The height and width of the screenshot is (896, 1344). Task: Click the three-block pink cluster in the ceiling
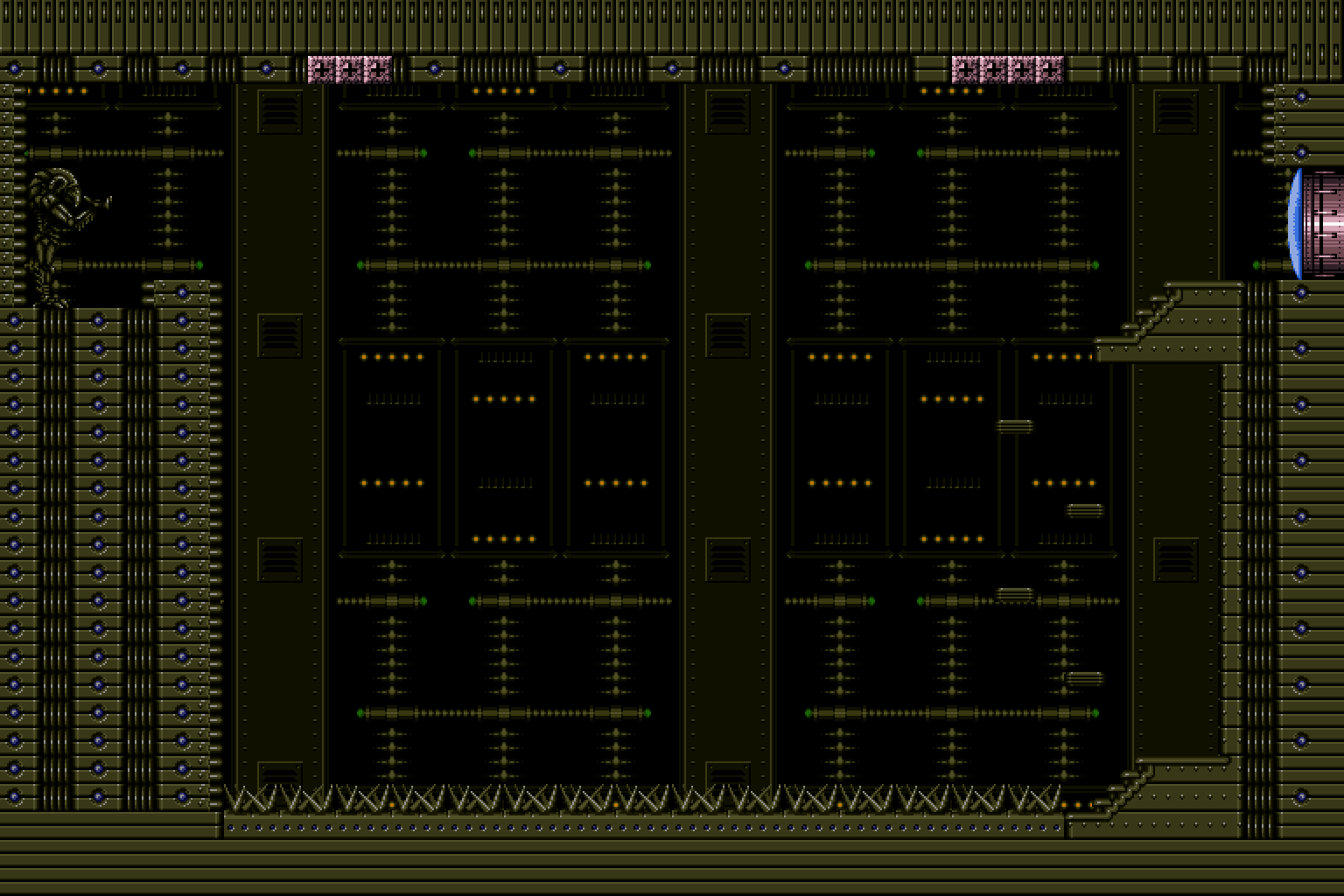point(350,69)
